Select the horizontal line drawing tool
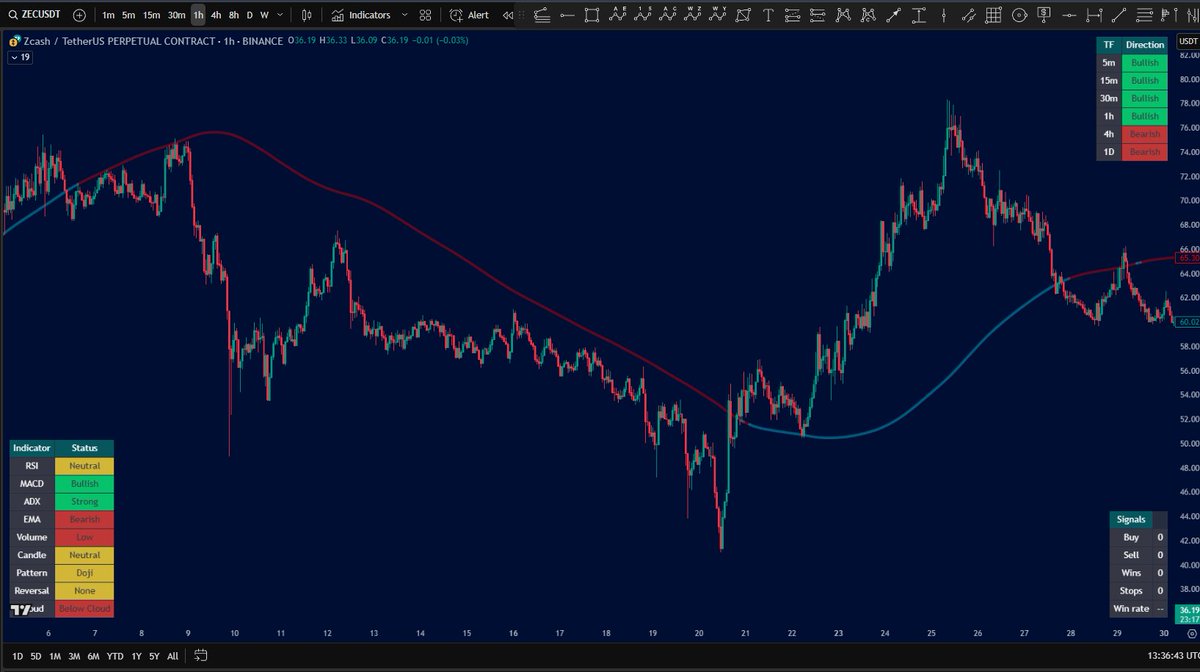Viewport: 1200px width, 672px height. (566, 15)
